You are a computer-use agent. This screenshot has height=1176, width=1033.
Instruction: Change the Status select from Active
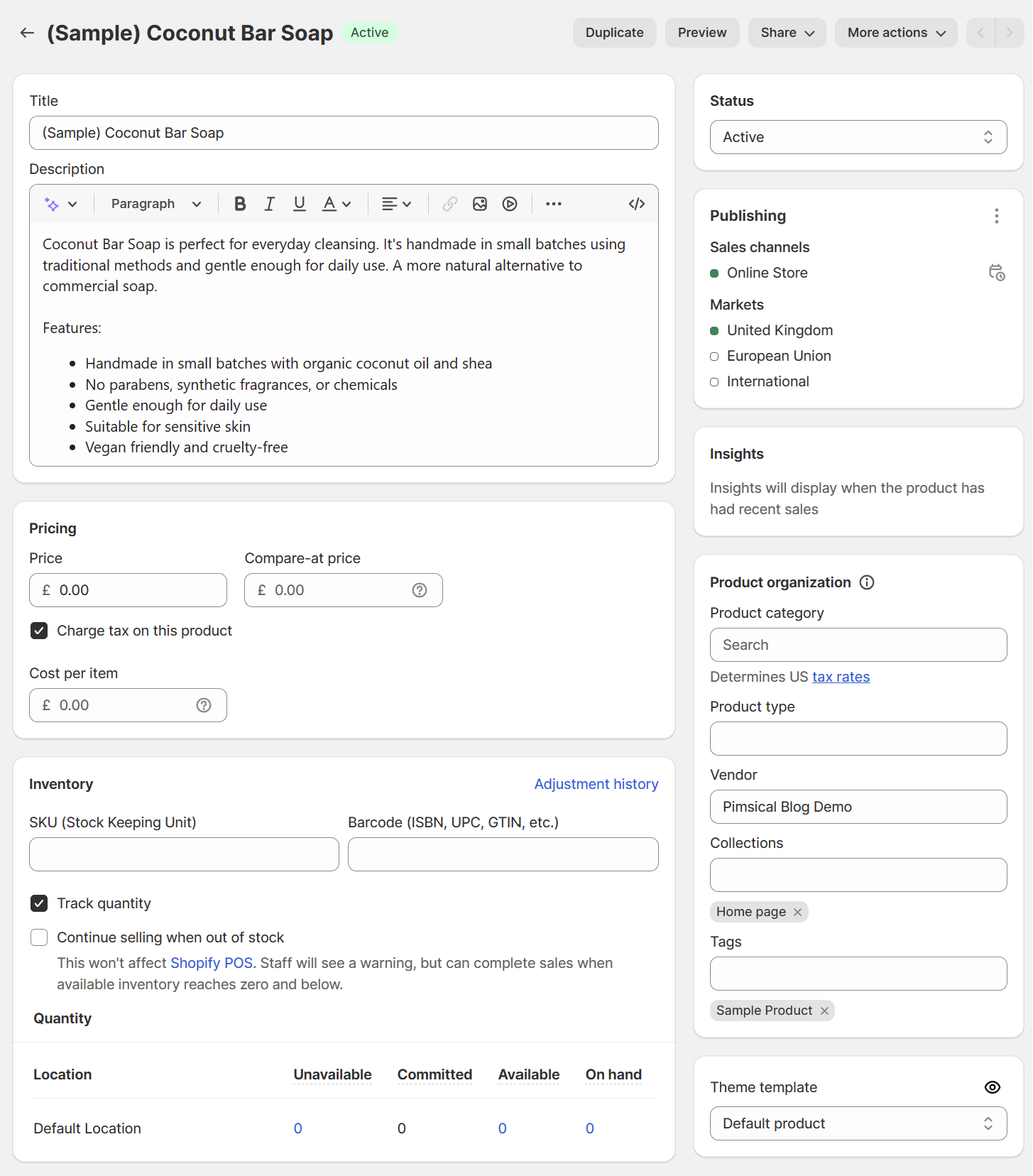pyautogui.click(x=858, y=137)
